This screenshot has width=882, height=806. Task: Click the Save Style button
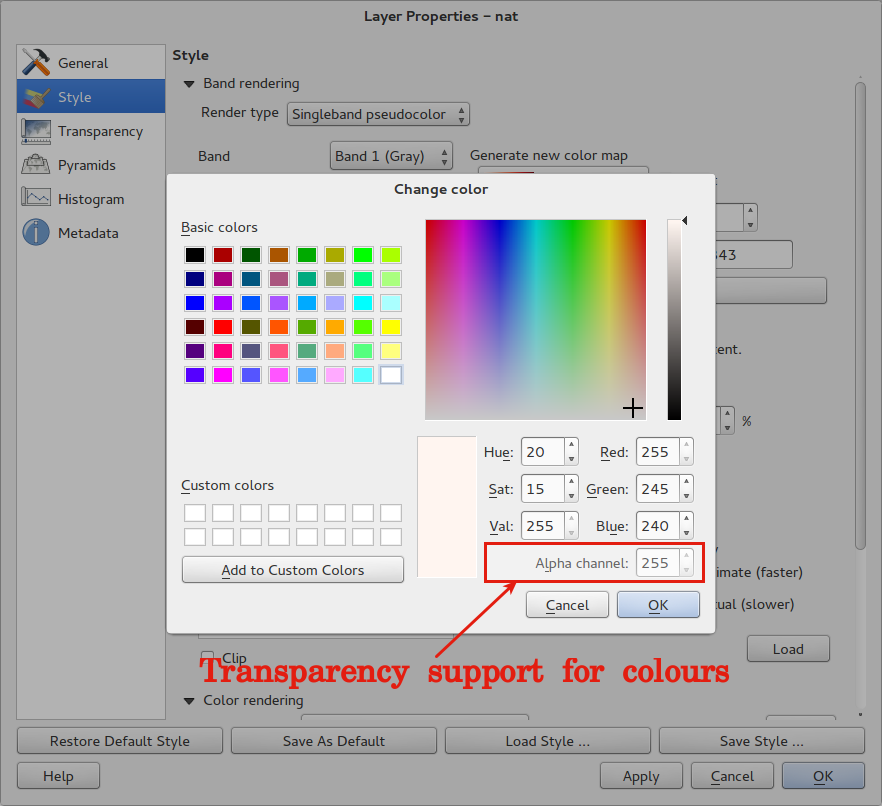click(x=761, y=741)
